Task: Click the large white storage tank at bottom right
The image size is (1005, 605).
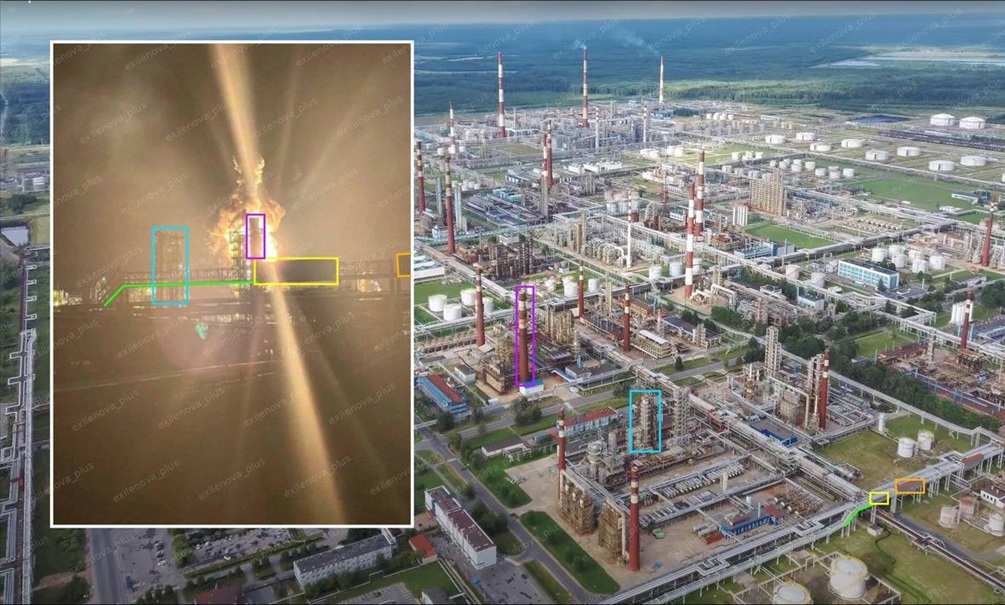Action: [x=848, y=576]
